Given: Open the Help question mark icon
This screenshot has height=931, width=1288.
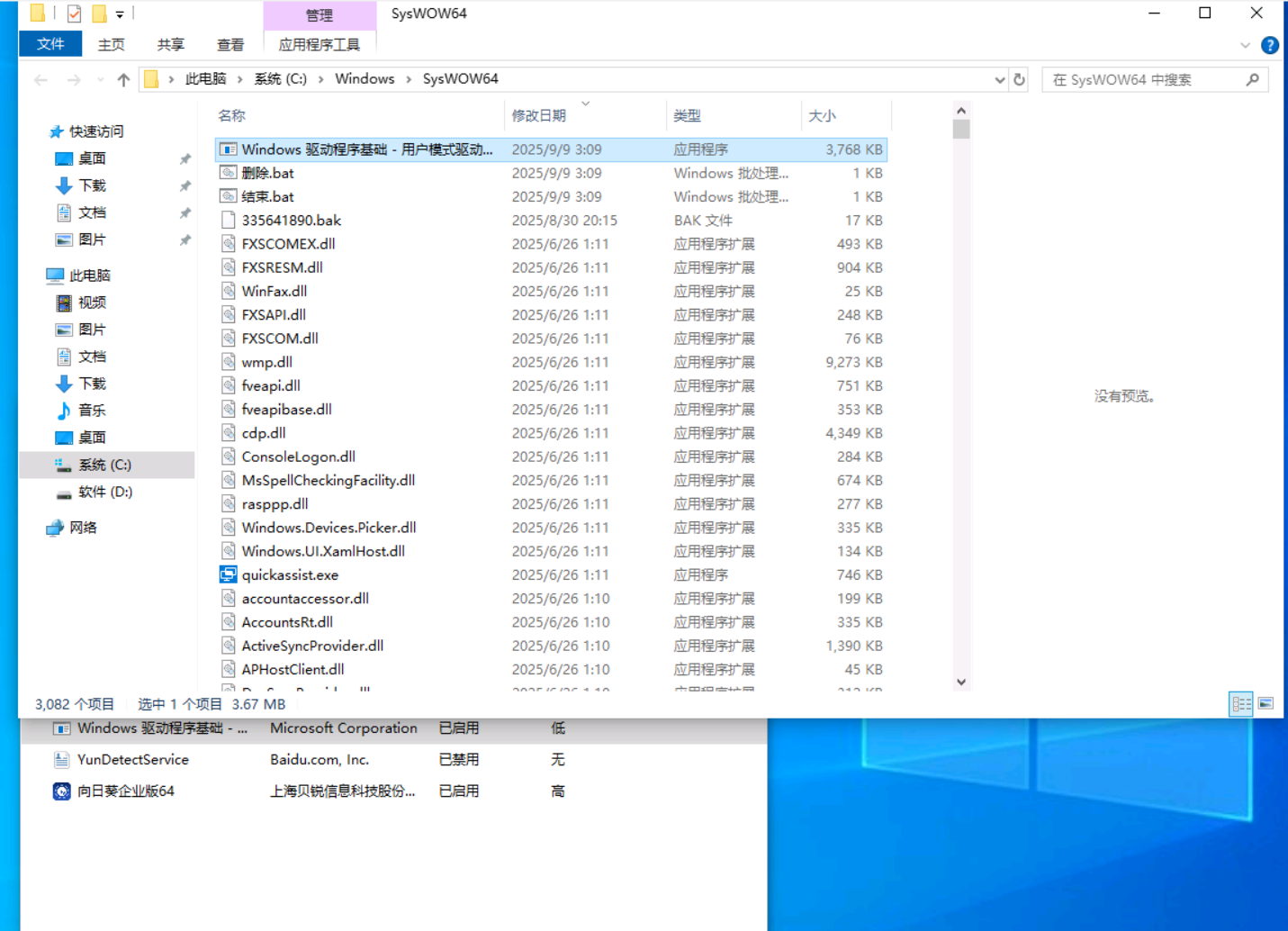Looking at the screenshot, I should pos(1270,45).
